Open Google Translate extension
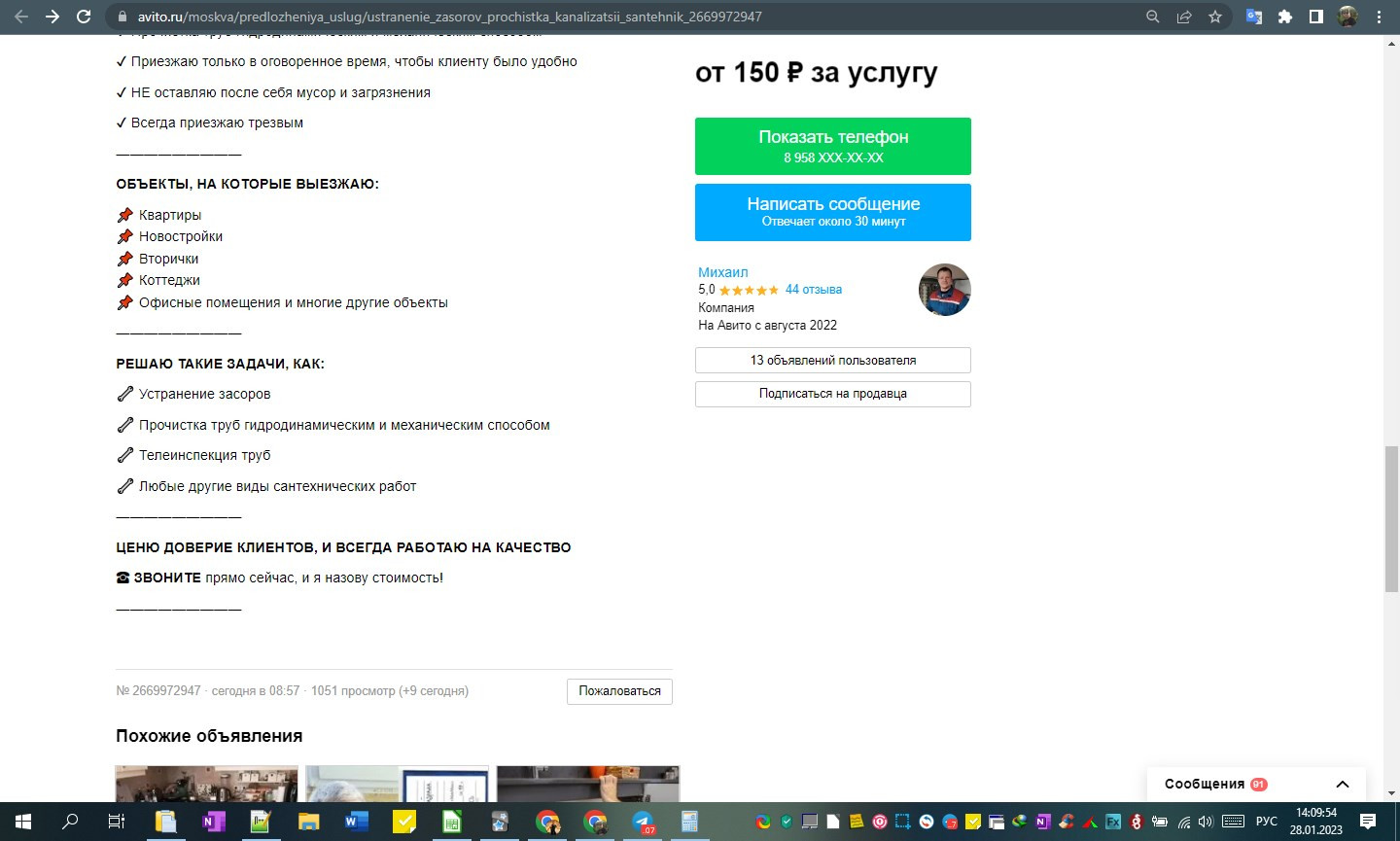 tap(1254, 17)
